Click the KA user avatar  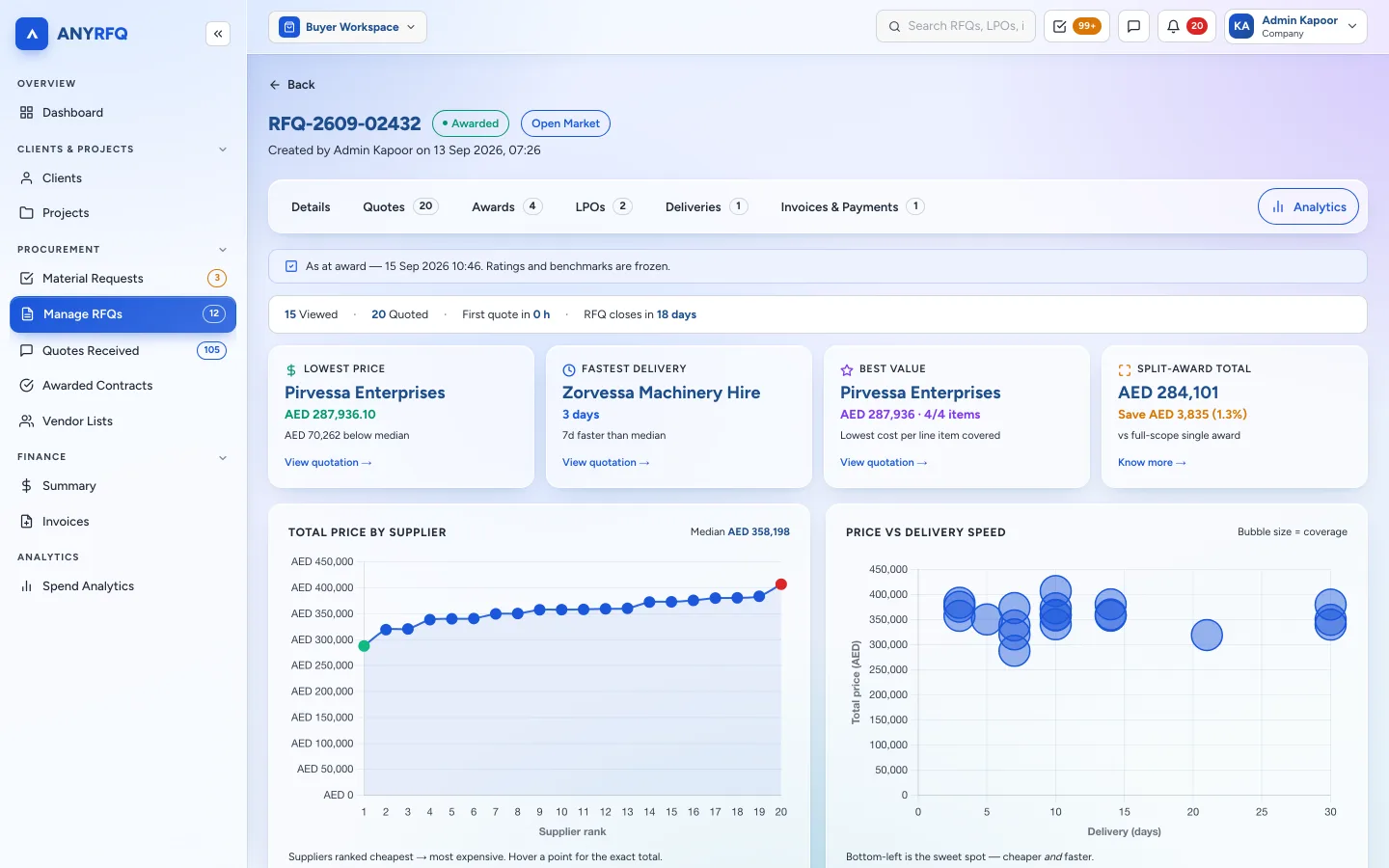point(1241,27)
